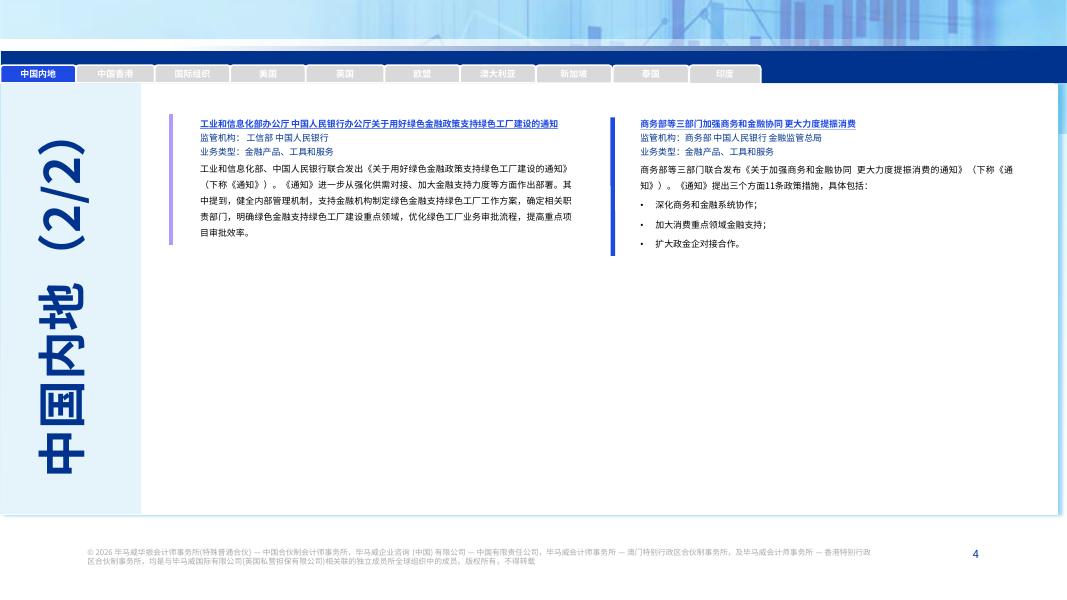Open the 欧盟 tab
This screenshot has width=1067, height=600.
point(421,74)
